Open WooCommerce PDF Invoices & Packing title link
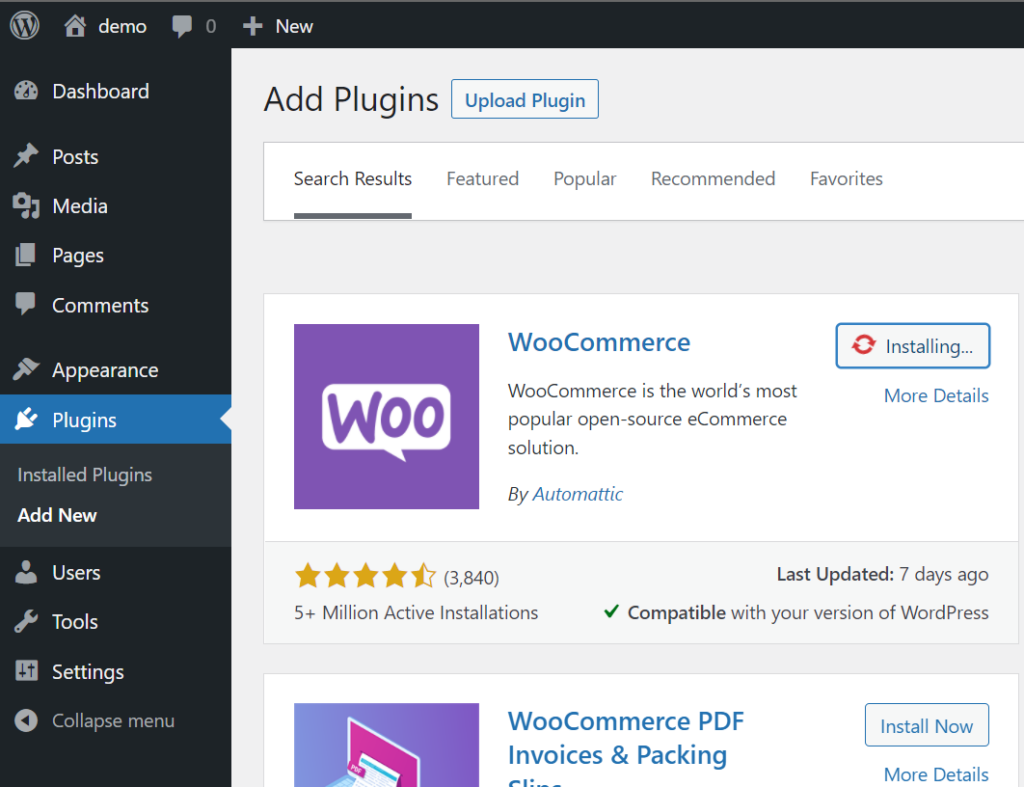This screenshot has width=1024, height=787. pyautogui.click(x=626, y=748)
